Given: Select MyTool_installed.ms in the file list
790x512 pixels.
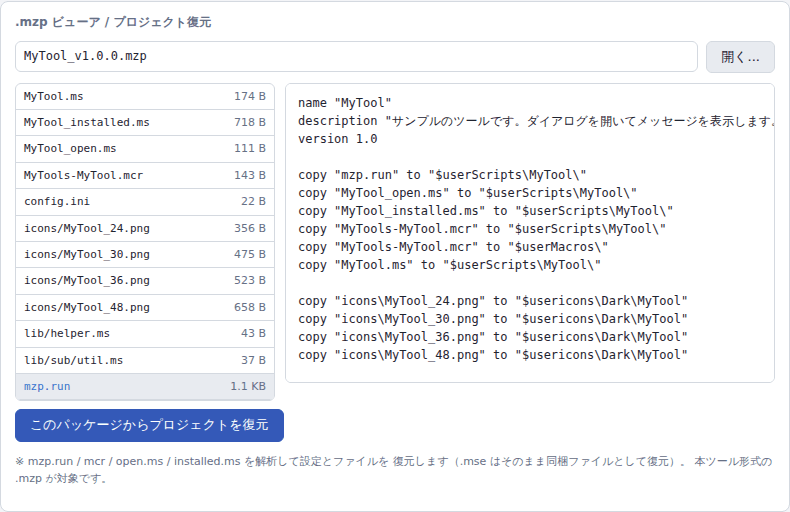Looking at the screenshot, I should click(145, 122).
